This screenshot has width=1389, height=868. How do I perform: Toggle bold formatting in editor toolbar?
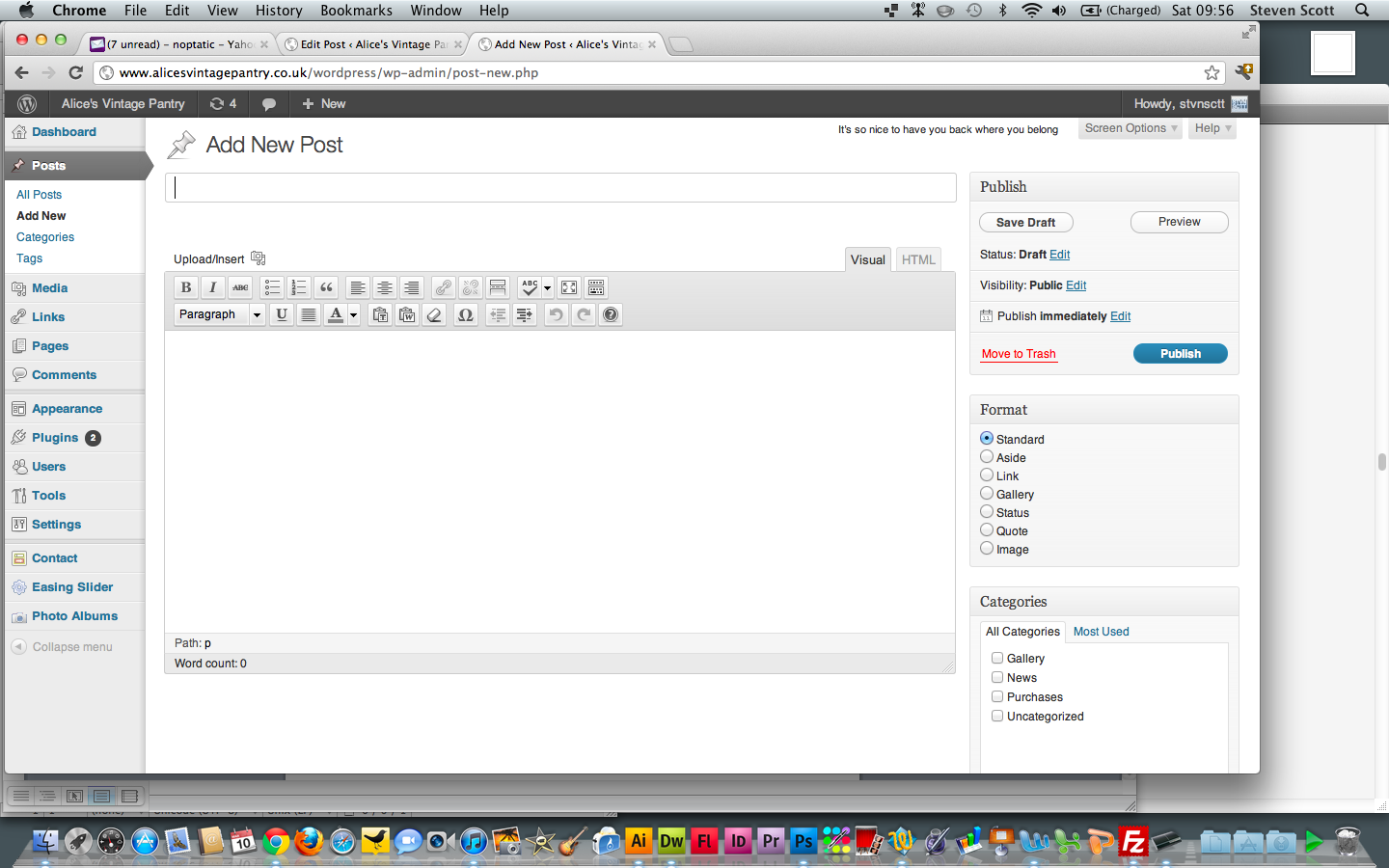point(186,287)
